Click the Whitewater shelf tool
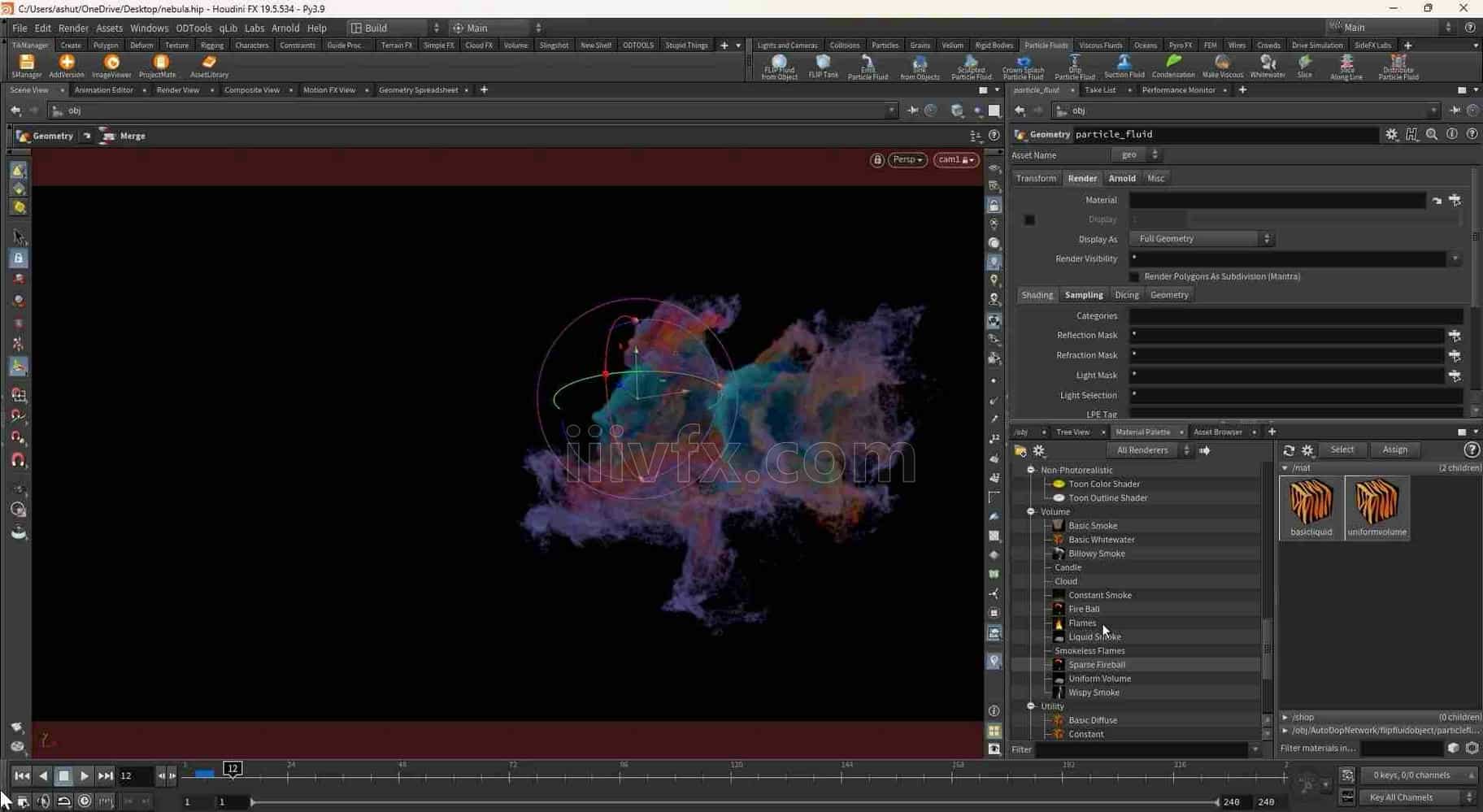The width and height of the screenshot is (1483, 812). [x=1268, y=66]
